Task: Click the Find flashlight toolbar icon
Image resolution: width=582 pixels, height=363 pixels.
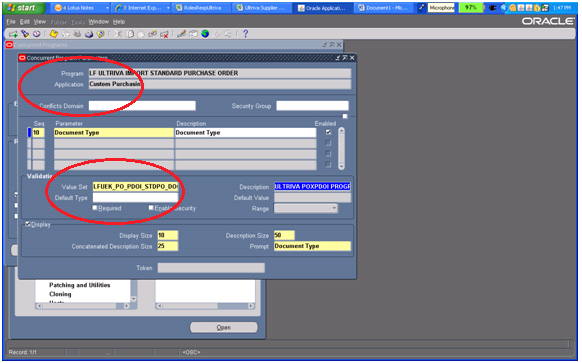Action: point(25,34)
